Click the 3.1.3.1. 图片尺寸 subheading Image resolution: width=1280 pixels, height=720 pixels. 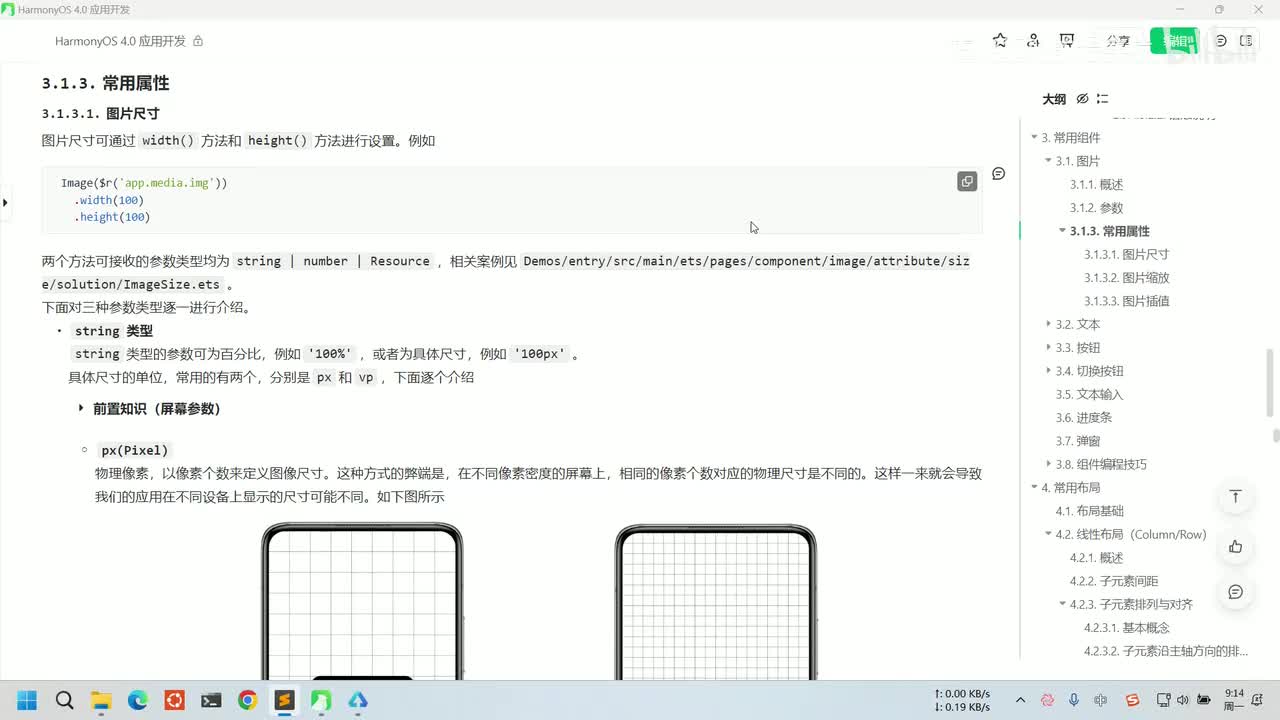pyautogui.click(x=100, y=113)
